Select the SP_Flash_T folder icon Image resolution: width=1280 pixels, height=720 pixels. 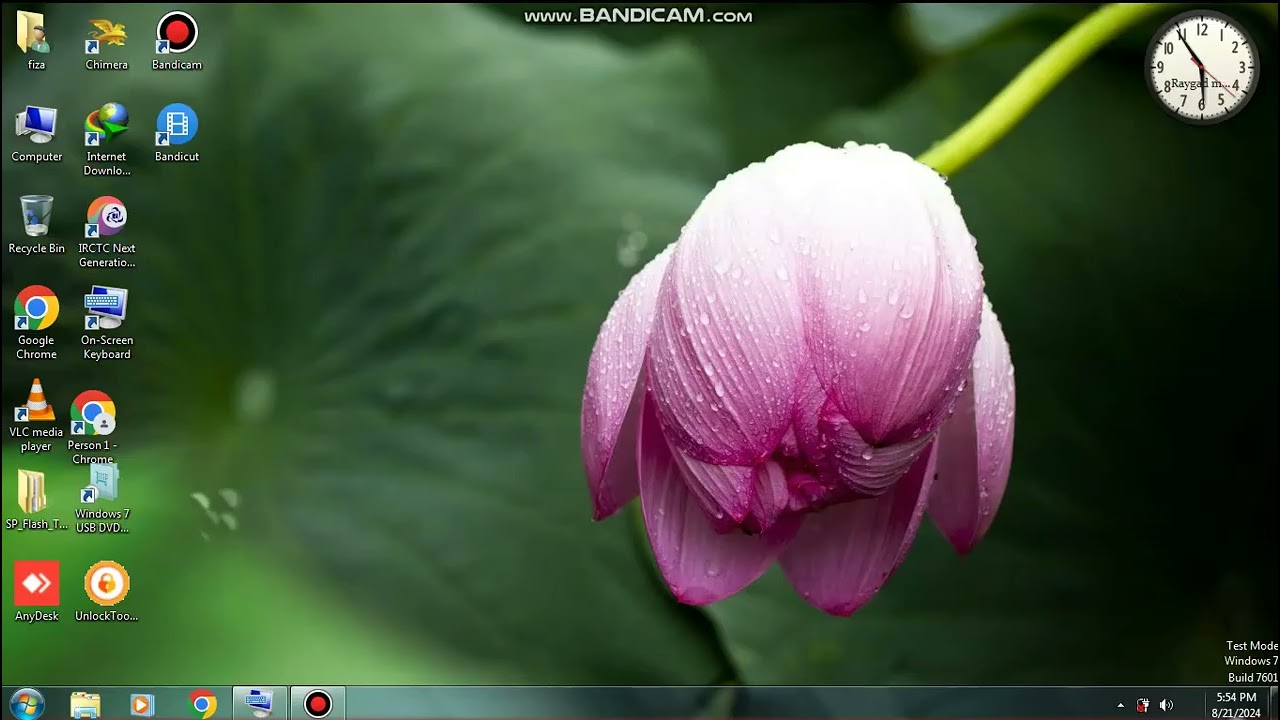tap(34, 494)
